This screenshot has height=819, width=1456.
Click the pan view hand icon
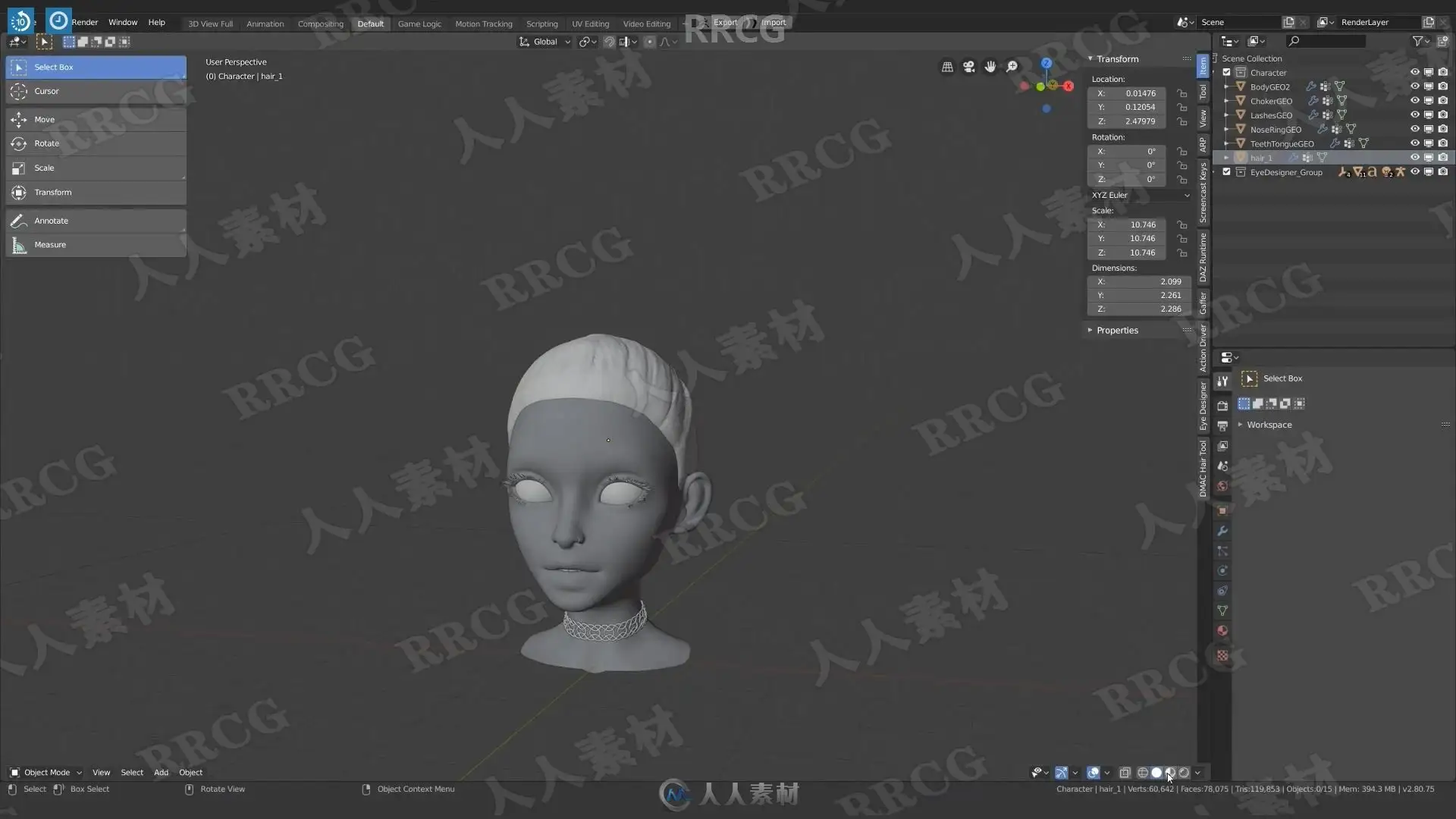tap(990, 67)
